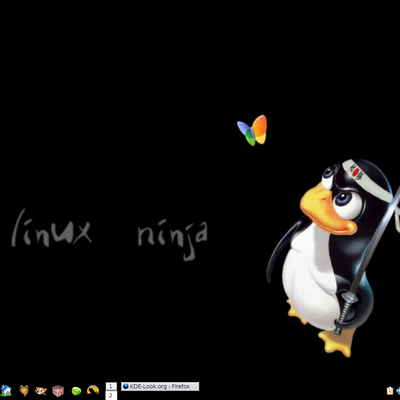Open the volume speaker tray icon
Screen dimensions: 400x400
[x=398, y=391]
